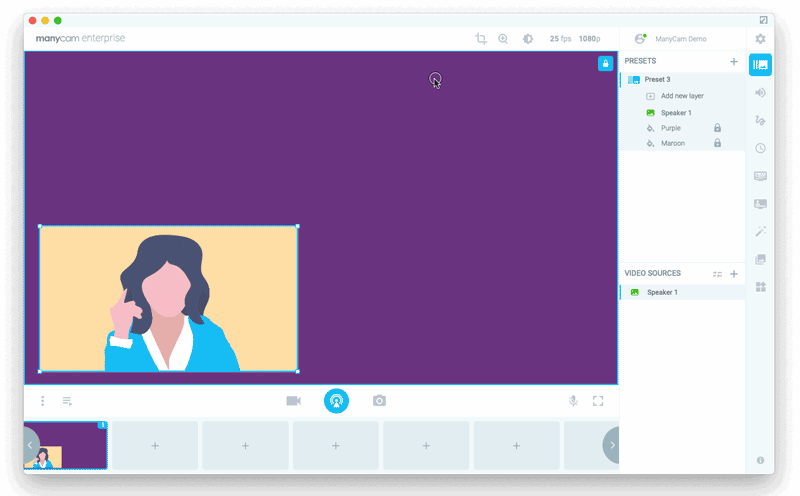
Task: Open the media gallery panel in sidebar
Action: pos(760,259)
